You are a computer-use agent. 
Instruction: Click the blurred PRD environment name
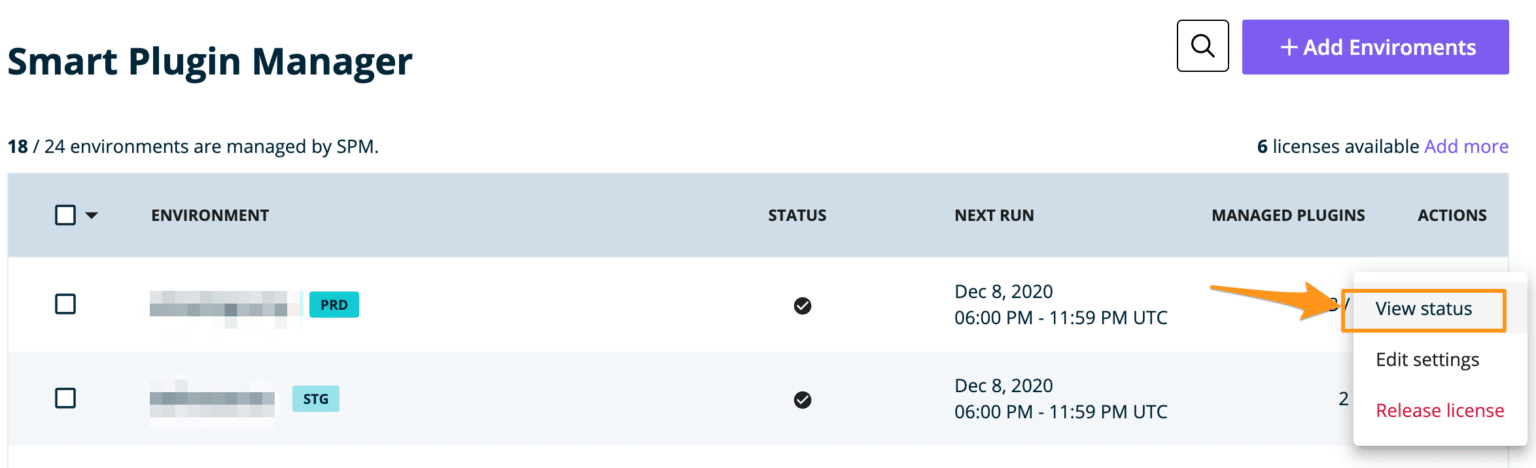point(225,304)
